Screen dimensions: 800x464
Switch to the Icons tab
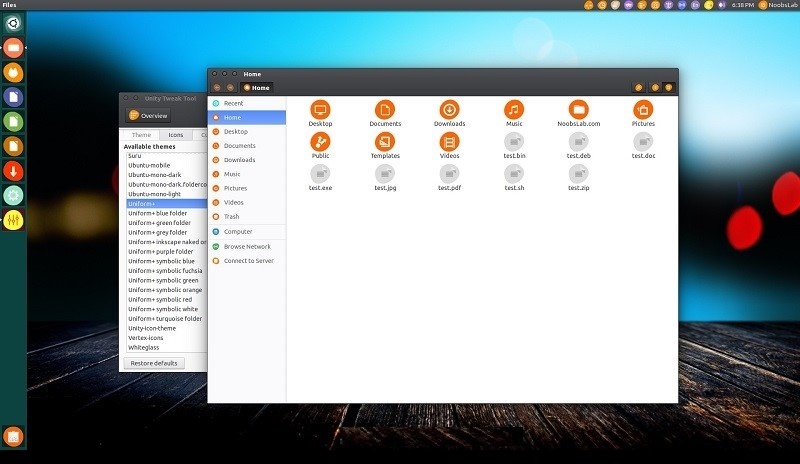176,135
